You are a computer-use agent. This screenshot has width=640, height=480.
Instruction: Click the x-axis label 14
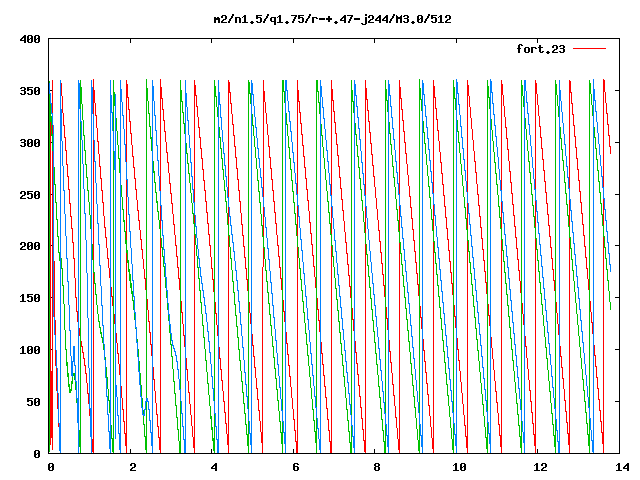622,467
